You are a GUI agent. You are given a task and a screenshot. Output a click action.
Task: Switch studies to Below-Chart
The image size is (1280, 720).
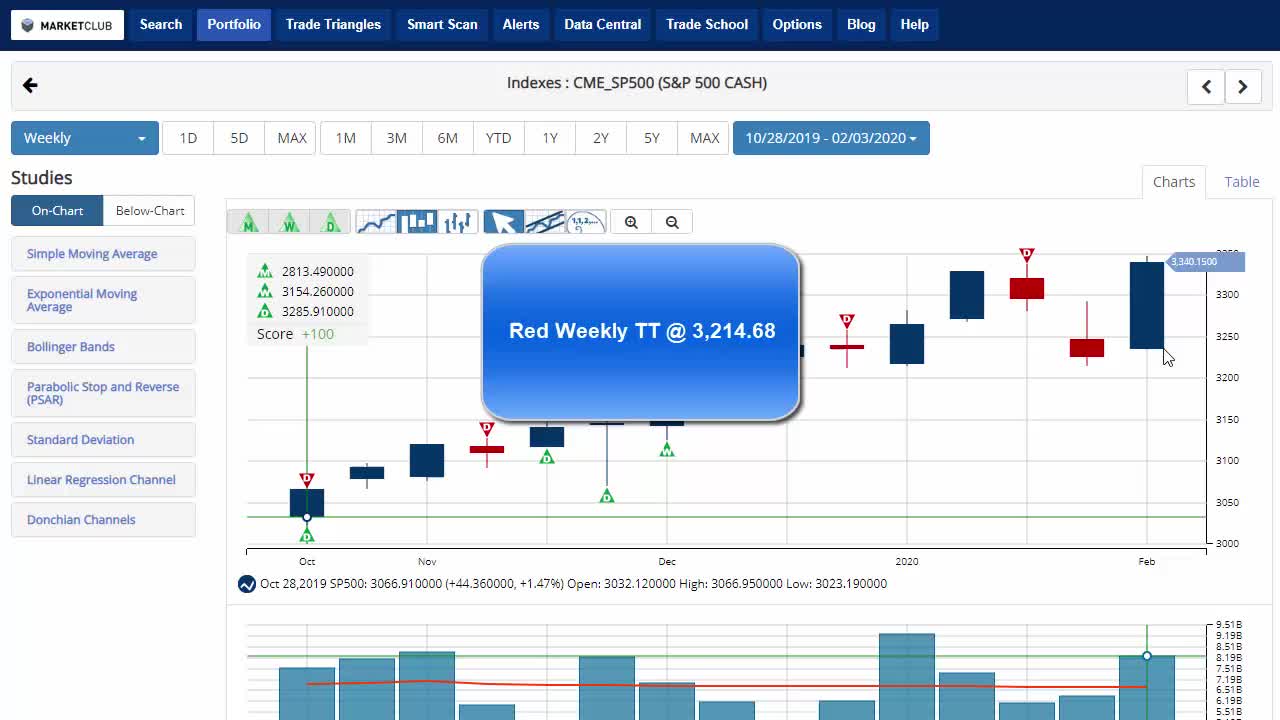(x=150, y=211)
